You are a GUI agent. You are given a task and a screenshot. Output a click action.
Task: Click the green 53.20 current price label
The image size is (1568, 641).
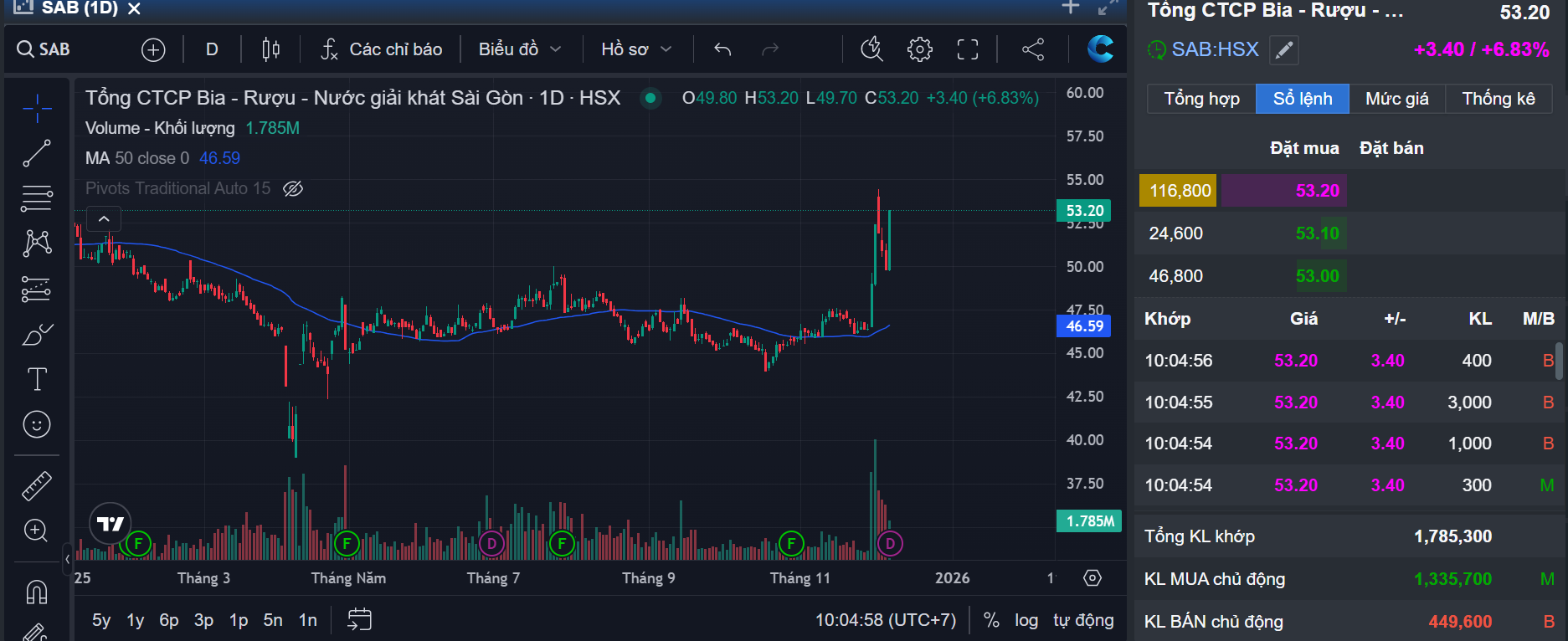[1085, 211]
